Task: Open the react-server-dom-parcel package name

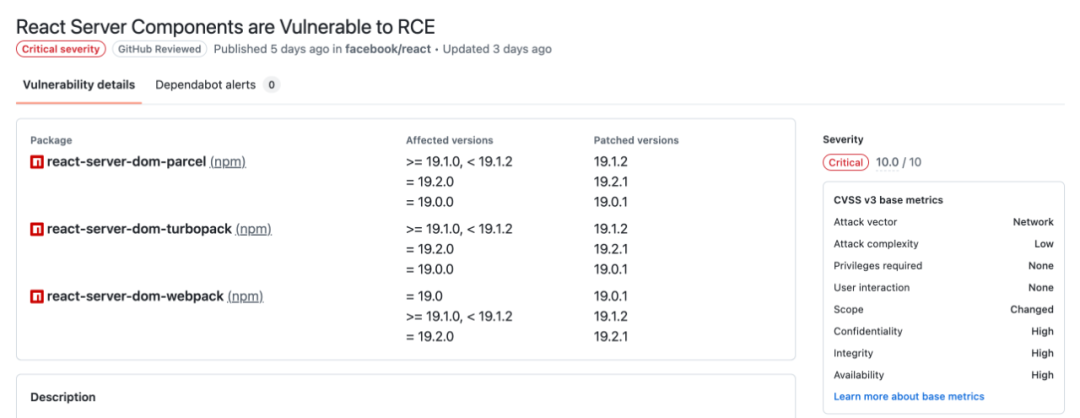Action: 126,162
